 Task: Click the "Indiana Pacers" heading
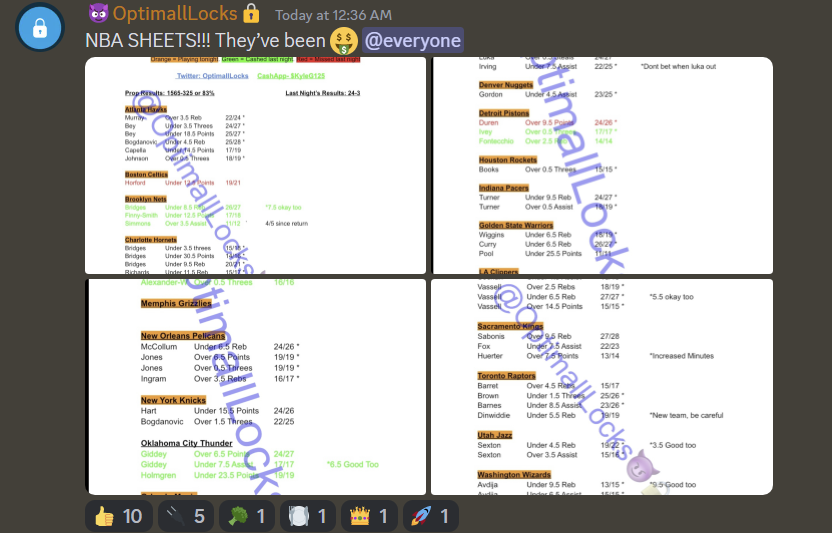tap(504, 187)
